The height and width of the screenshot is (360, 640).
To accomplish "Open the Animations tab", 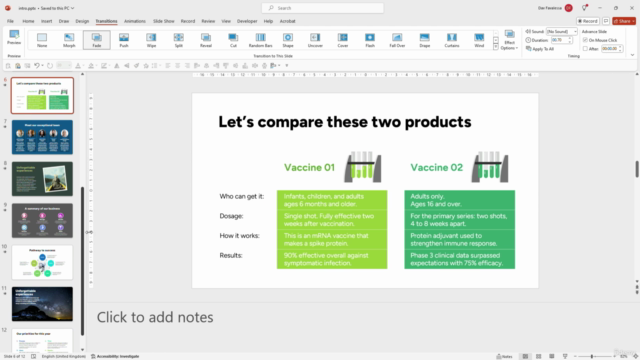I will [135, 21].
